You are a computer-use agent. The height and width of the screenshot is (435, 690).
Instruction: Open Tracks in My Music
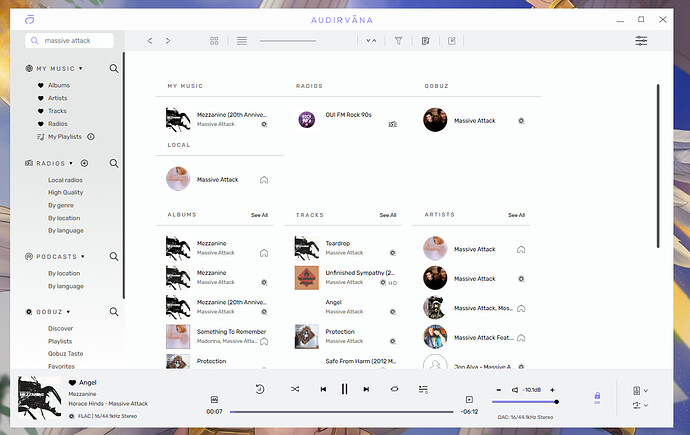coord(57,111)
